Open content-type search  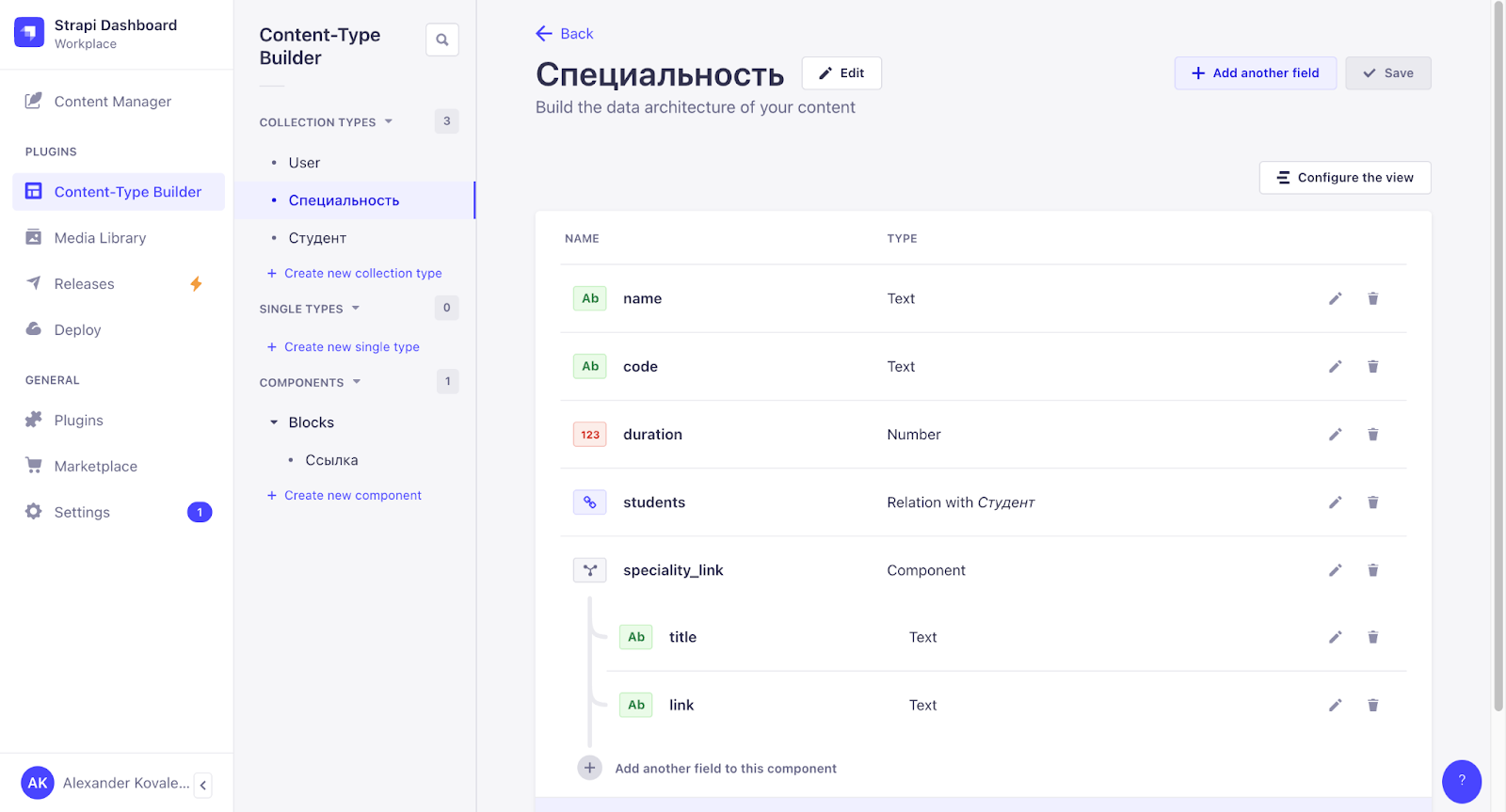tap(442, 40)
